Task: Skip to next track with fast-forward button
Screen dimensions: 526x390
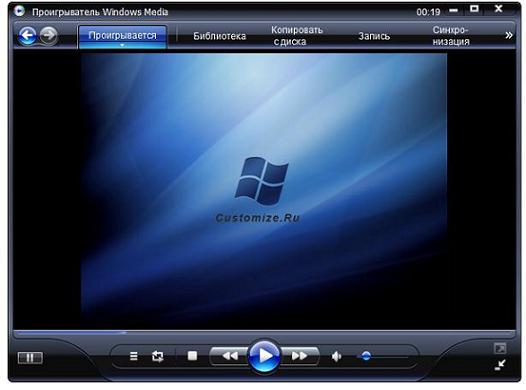Action: click(x=299, y=356)
